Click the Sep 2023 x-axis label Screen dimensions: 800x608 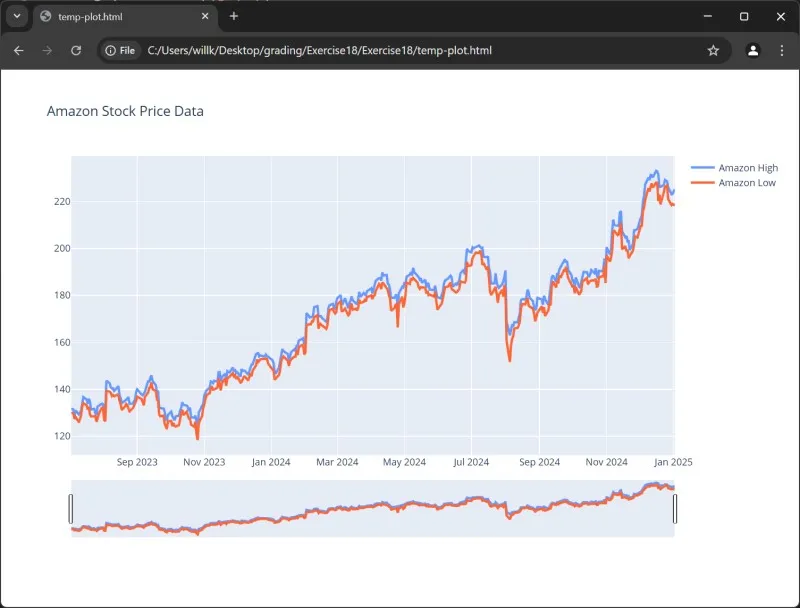[x=137, y=462]
